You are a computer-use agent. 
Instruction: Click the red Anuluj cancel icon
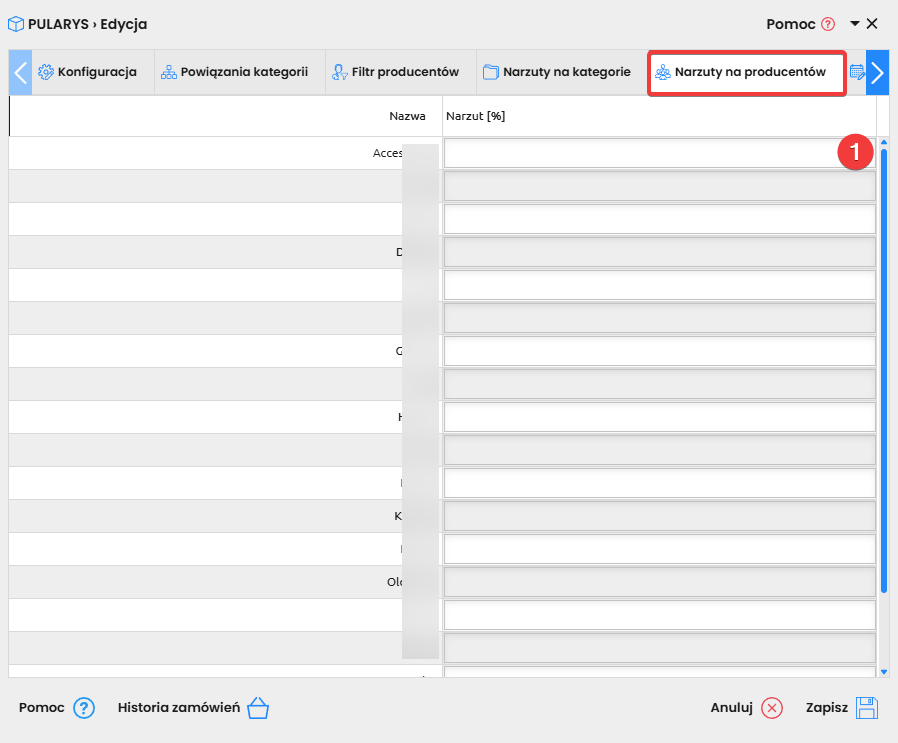click(772, 708)
